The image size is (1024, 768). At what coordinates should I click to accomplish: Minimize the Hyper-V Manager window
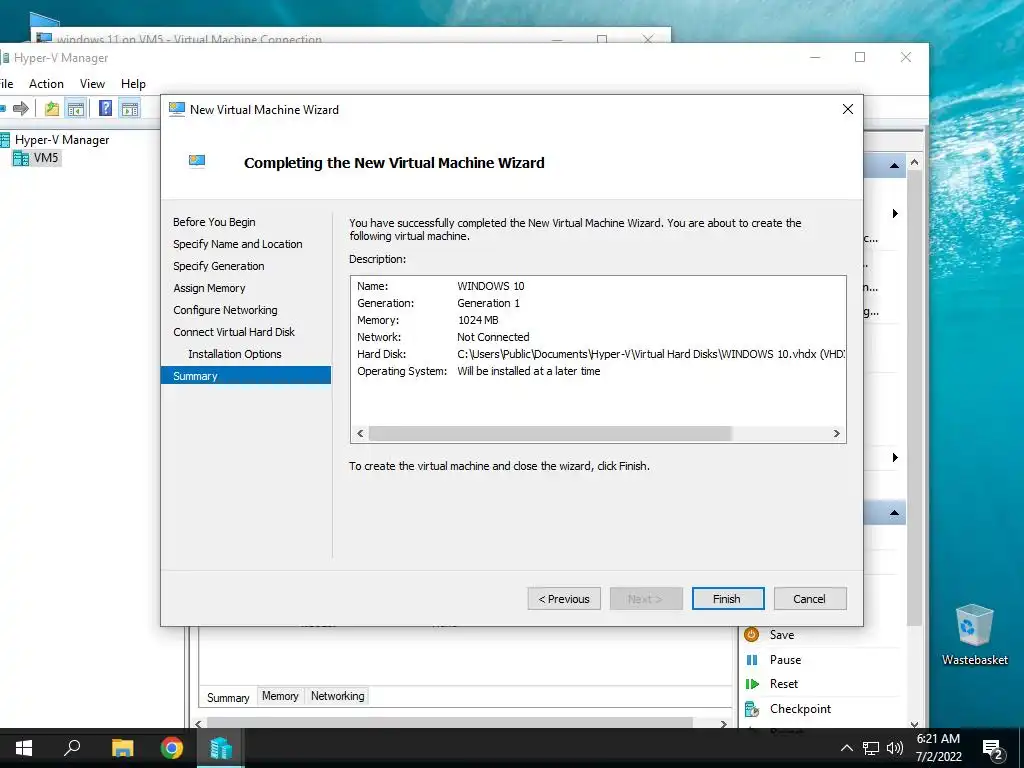coord(815,57)
